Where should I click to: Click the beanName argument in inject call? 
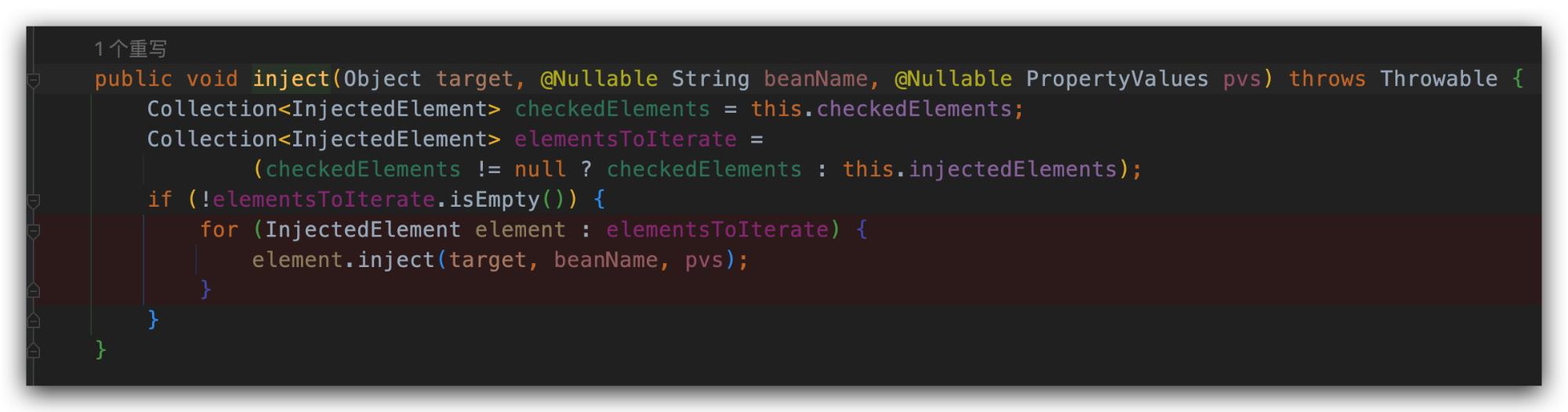point(606,260)
